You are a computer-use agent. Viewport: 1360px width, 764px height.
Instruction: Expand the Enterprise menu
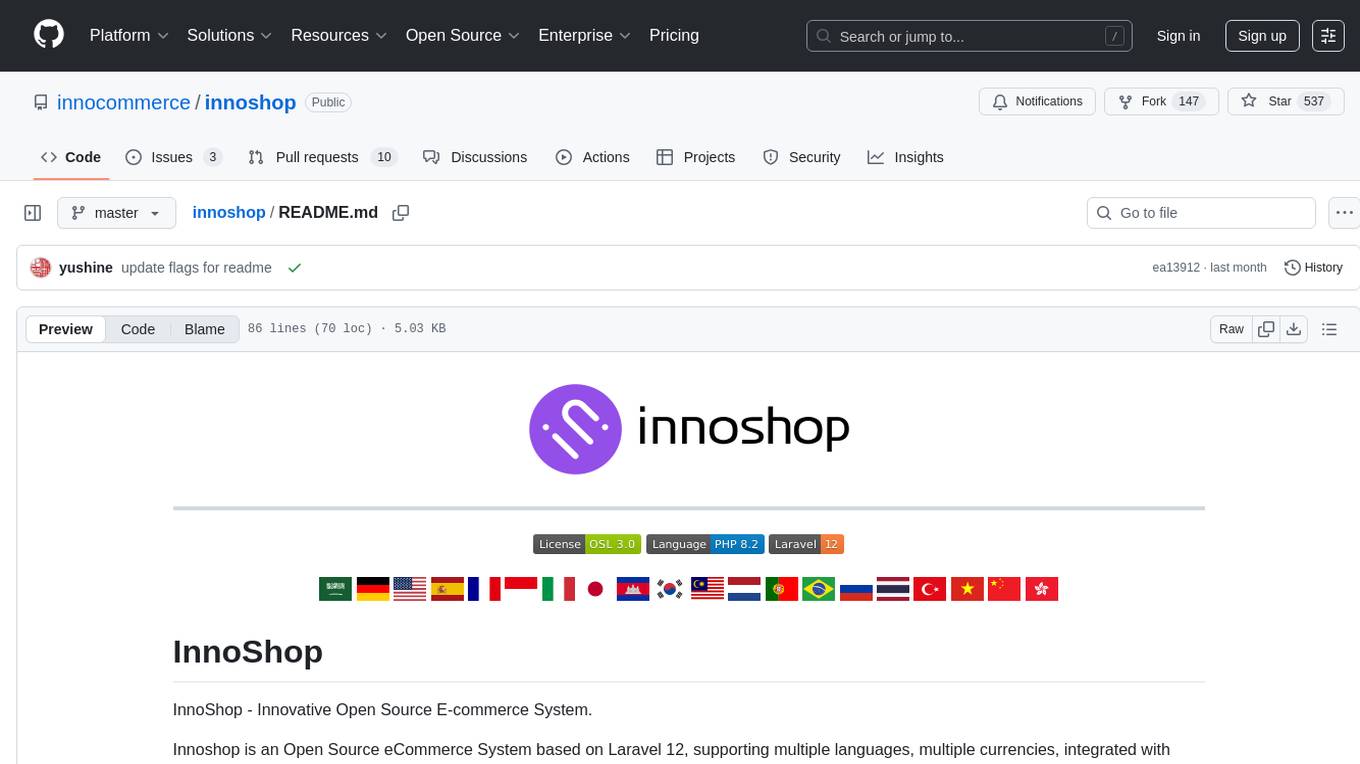click(x=584, y=35)
